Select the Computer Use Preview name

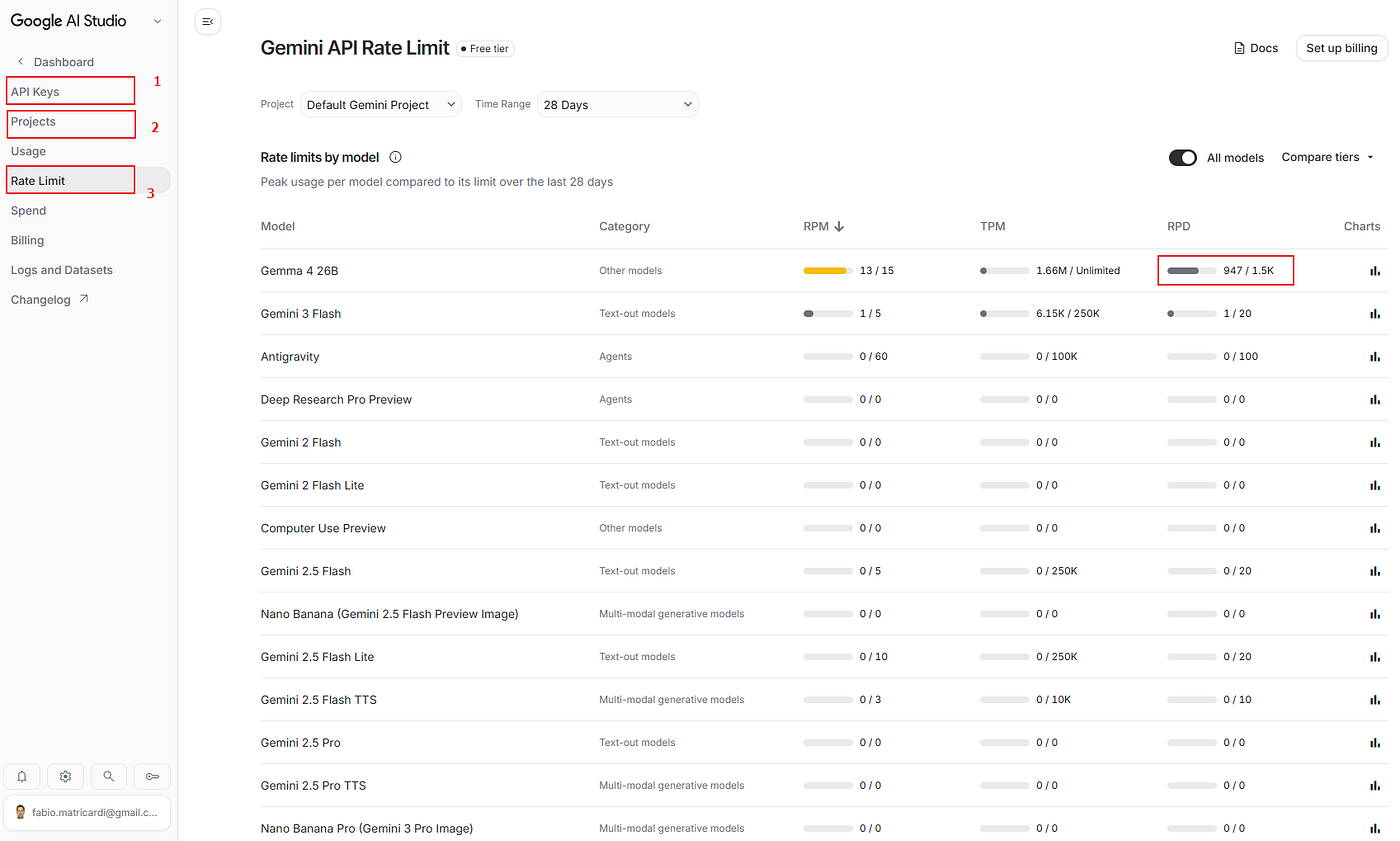click(x=323, y=529)
